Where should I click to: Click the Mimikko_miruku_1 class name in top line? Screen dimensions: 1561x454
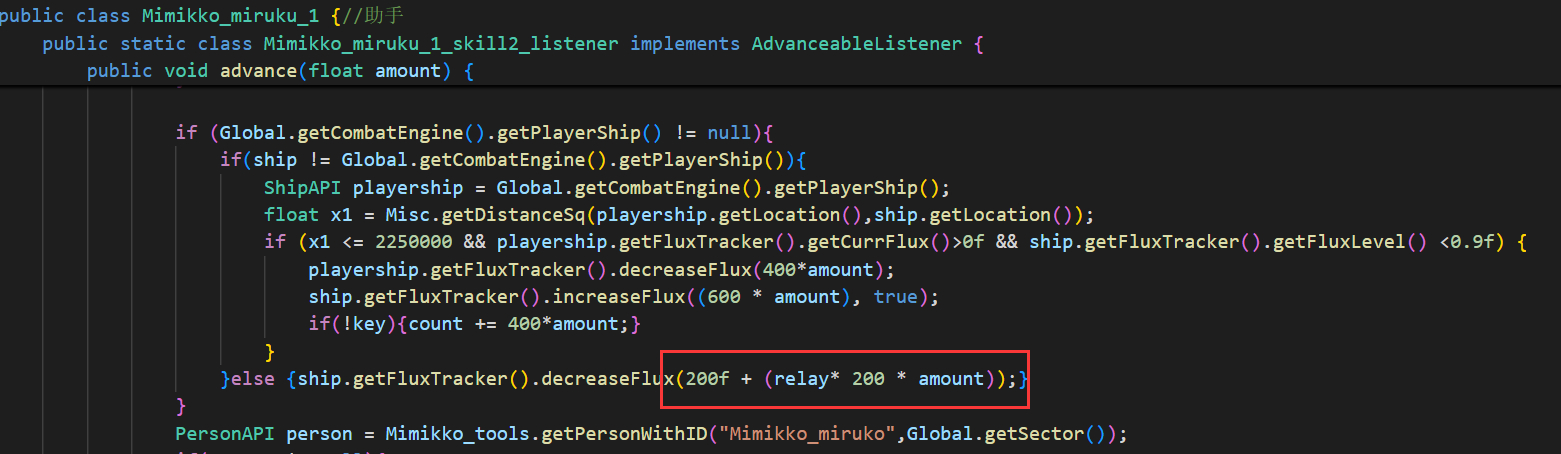[198, 16]
